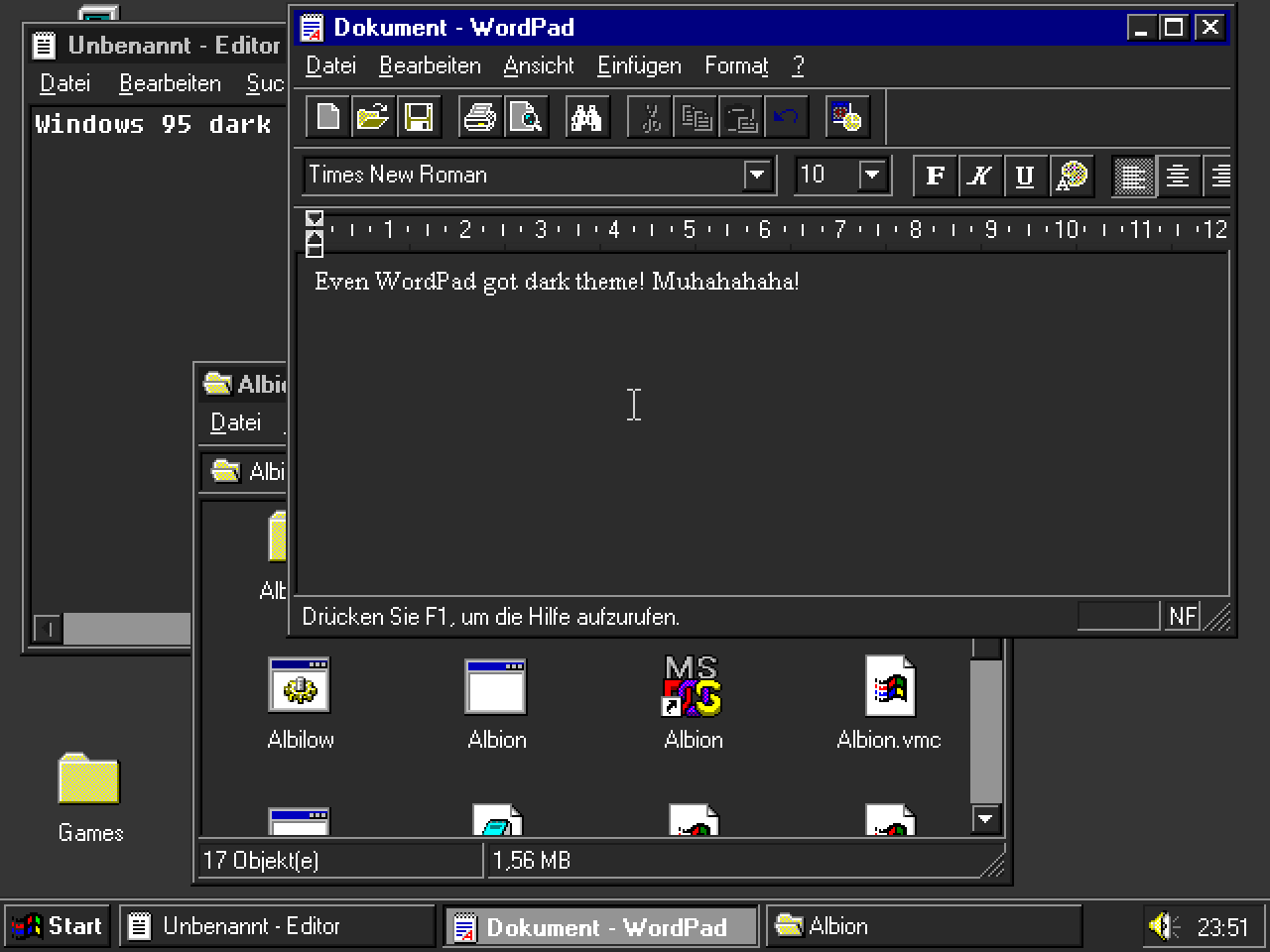Viewport: 1270px width, 952px height.
Task: Click Dokument - WordPad taskbar button
Action: pos(600,926)
